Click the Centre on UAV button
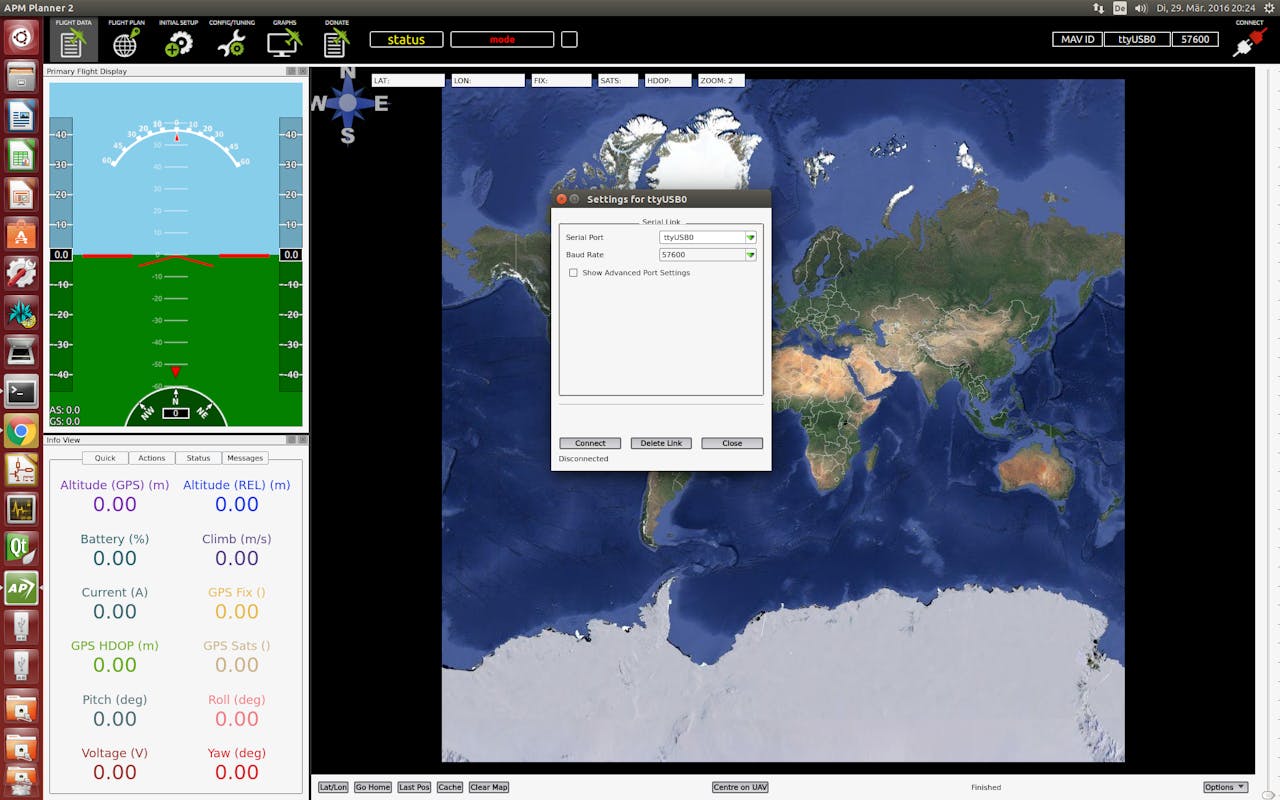This screenshot has width=1280, height=800. pyautogui.click(x=740, y=787)
